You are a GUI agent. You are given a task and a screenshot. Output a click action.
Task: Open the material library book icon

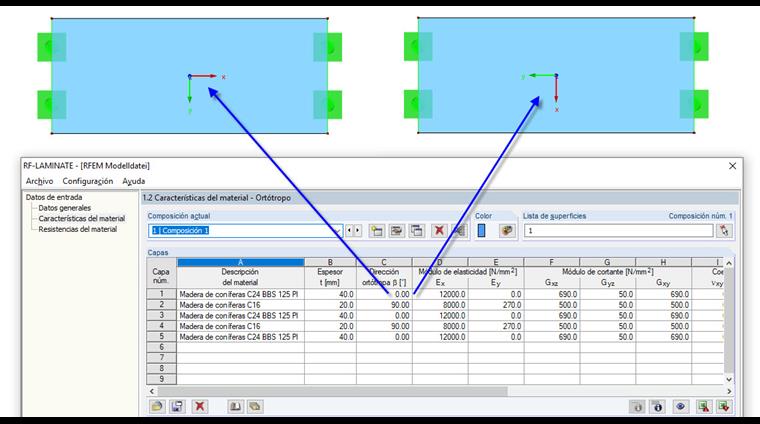tap(236, 407)
